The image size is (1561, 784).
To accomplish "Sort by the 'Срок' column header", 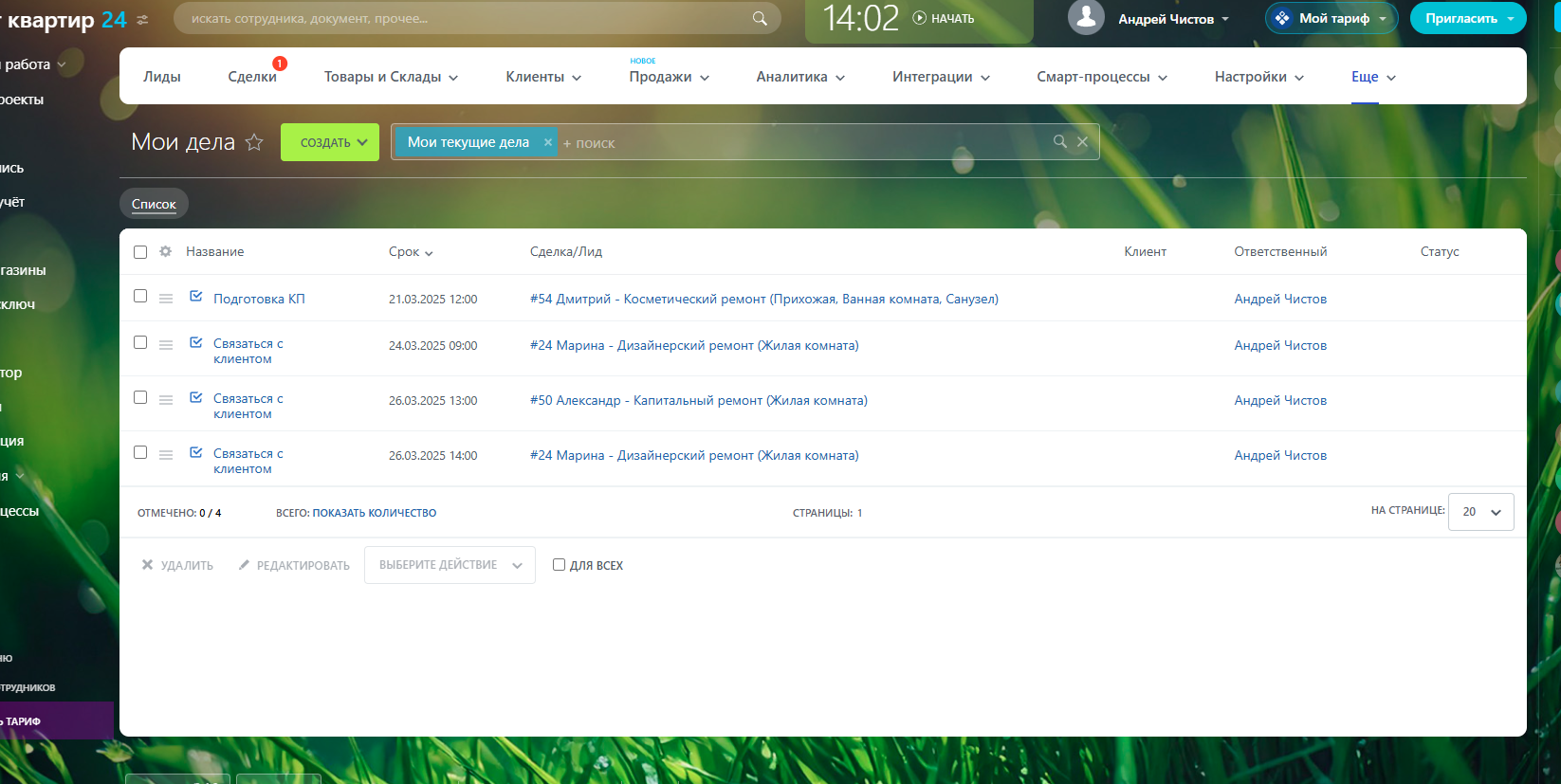I will [411, 252].
